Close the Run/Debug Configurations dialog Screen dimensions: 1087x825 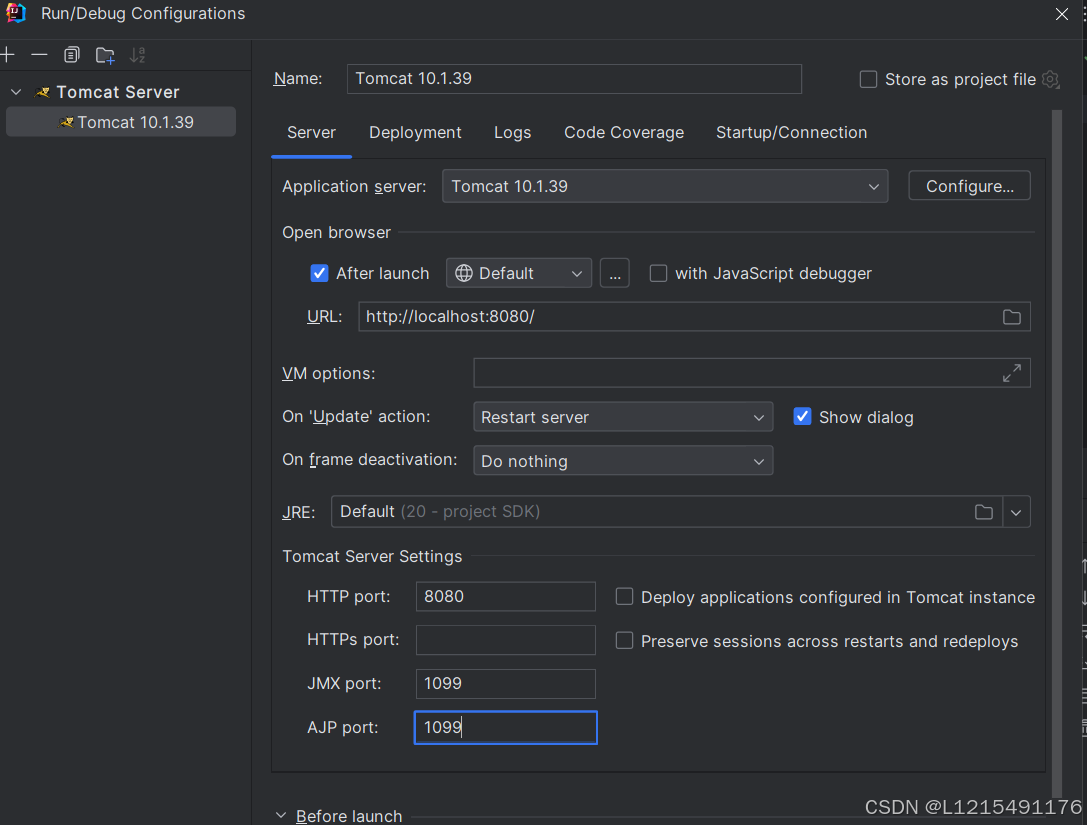[1061, 14]
